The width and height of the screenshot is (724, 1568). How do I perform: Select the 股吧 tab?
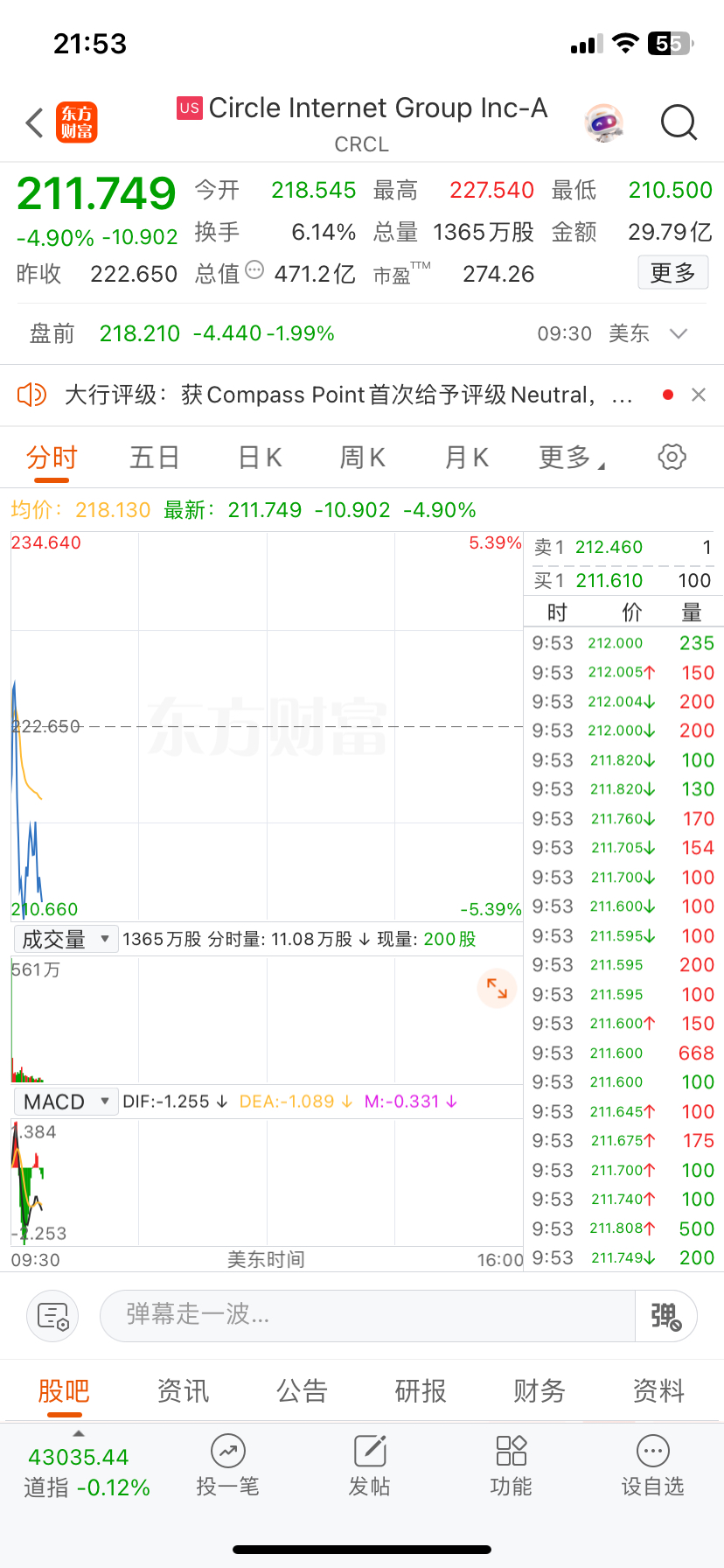64,1390
